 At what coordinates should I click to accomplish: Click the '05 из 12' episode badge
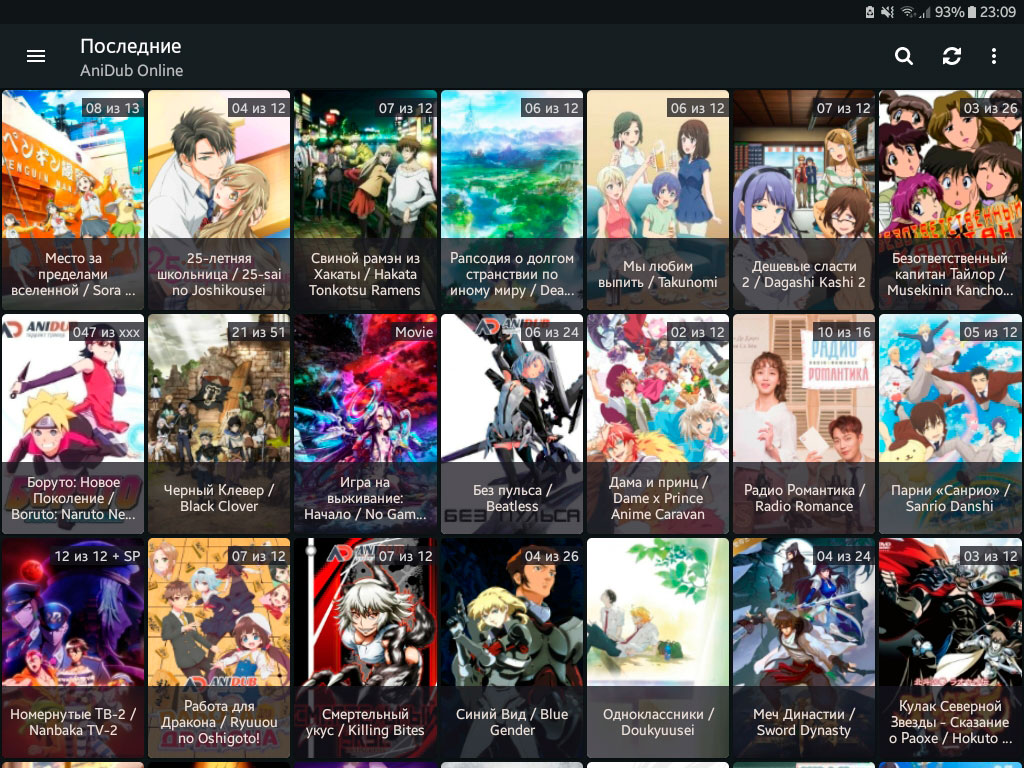(x=990, y=332)
